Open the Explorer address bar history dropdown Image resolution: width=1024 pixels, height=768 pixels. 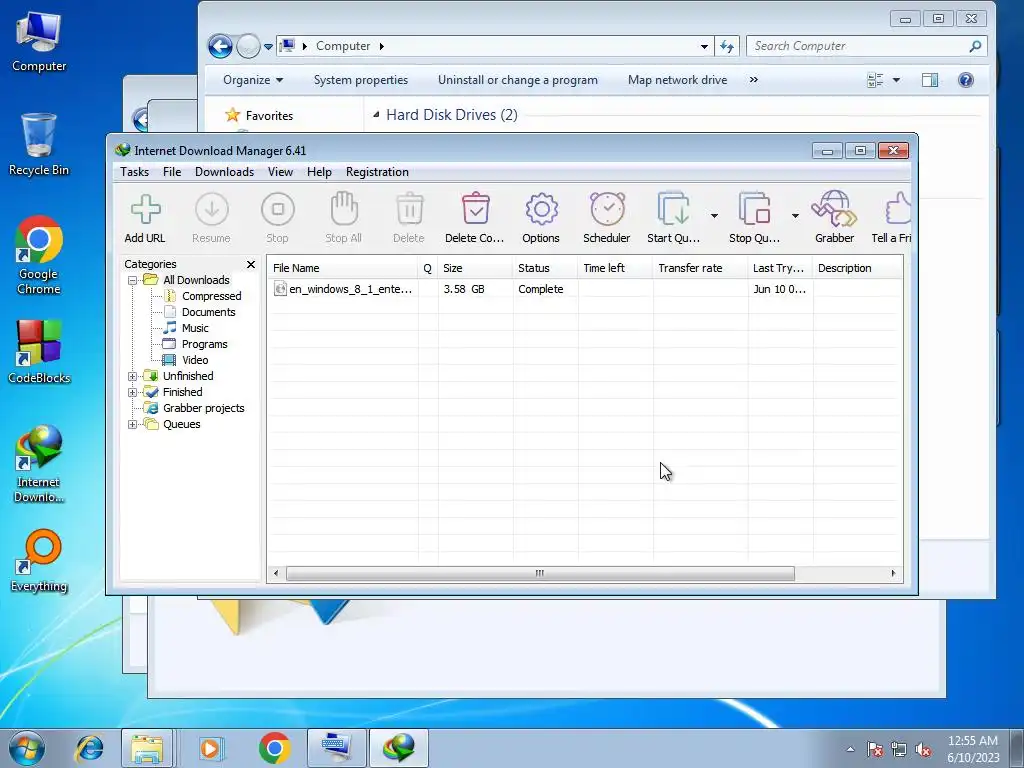pyautogui.click(x=704, y=46)
